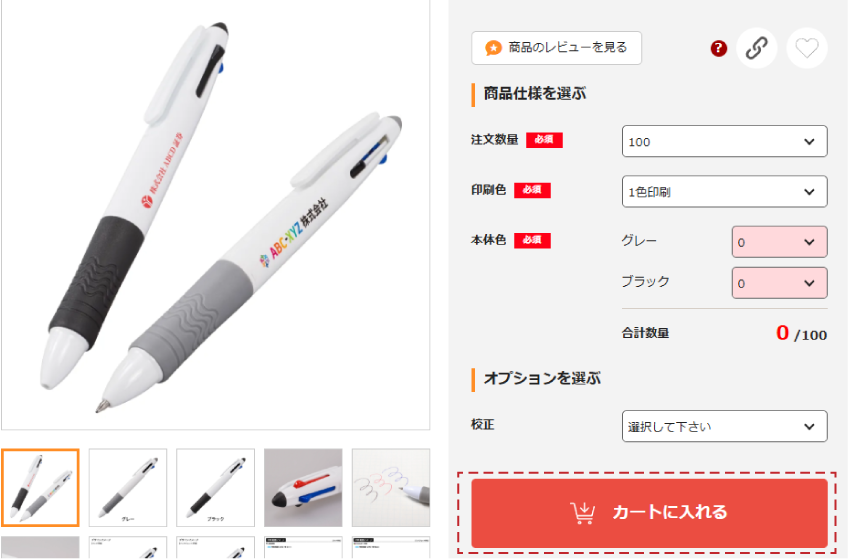Click the カートに入れる button
The image size is (848, 559).
coord(649,513)
